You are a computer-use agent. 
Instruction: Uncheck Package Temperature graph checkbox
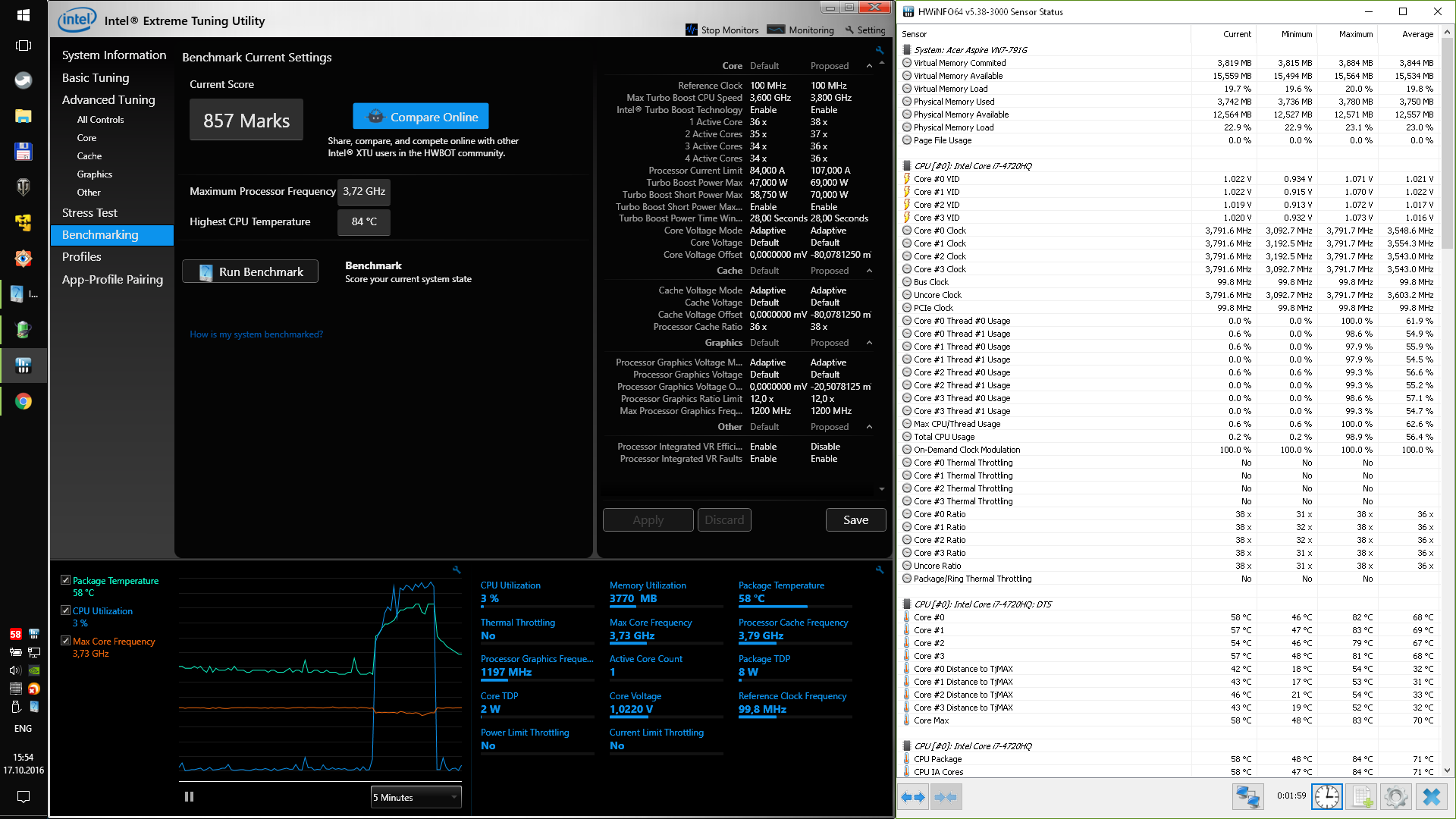(x=65, y=580)
